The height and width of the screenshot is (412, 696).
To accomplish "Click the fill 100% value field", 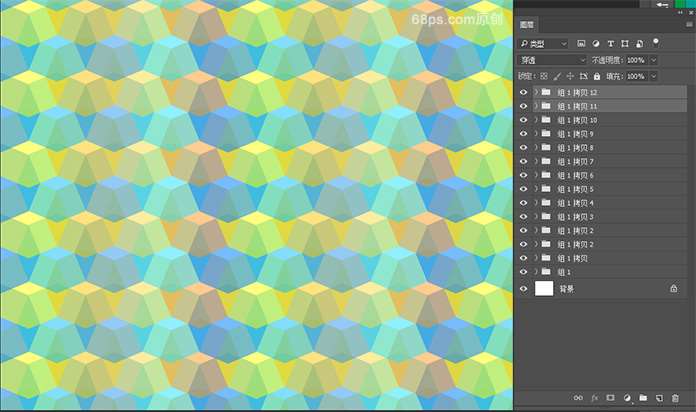I will (x=637, y=76).
